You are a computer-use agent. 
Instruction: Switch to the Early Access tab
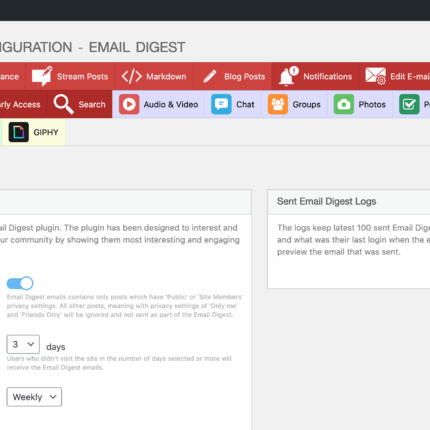tap(20, 104)
